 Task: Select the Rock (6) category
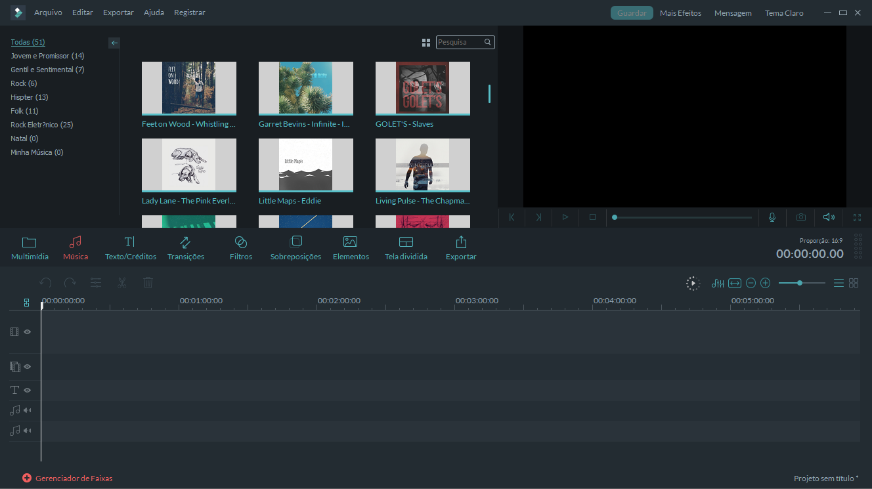pyautogui.click(x=23, y=83)
